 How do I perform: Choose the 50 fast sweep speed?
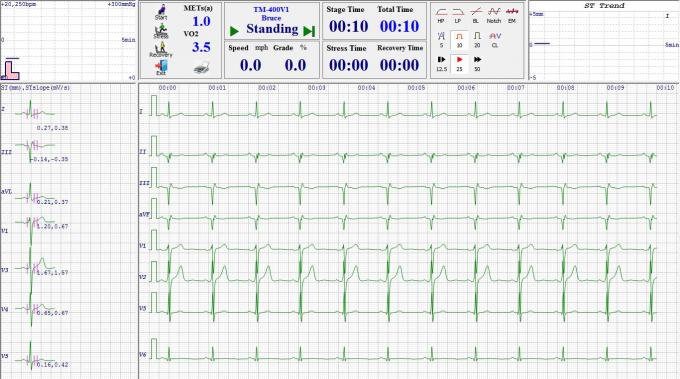[477, 63]
